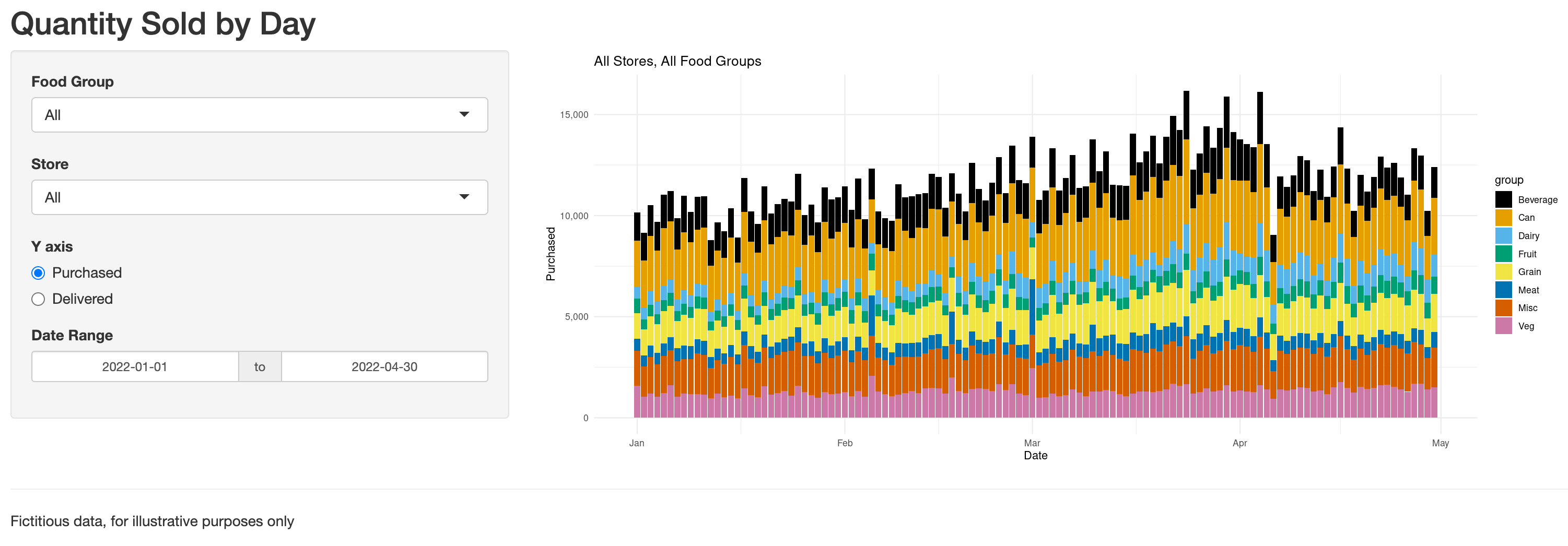Open the Food Group dropdown
Screen dimensions: 1568x546
coord(259,115)
